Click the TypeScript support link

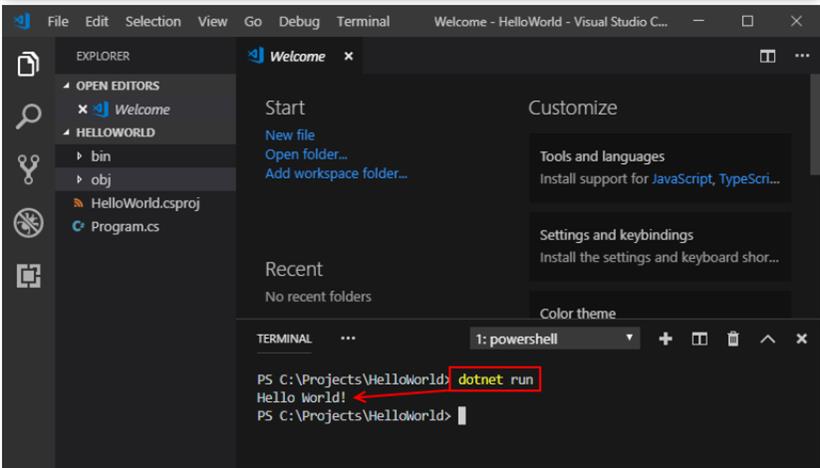click(749, 179)
